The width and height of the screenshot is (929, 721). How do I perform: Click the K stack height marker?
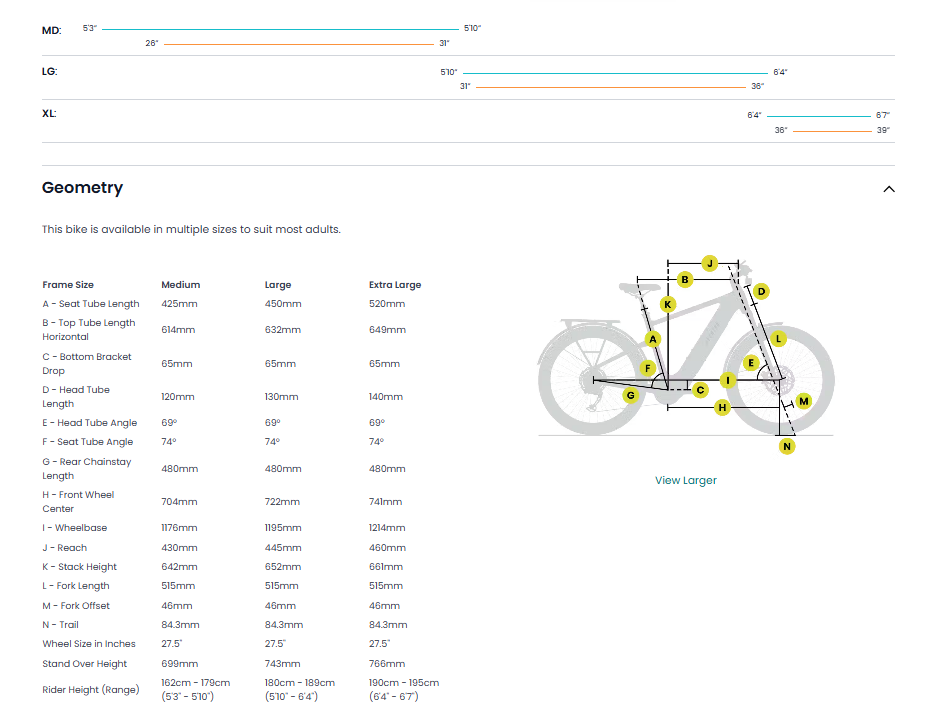668,304
